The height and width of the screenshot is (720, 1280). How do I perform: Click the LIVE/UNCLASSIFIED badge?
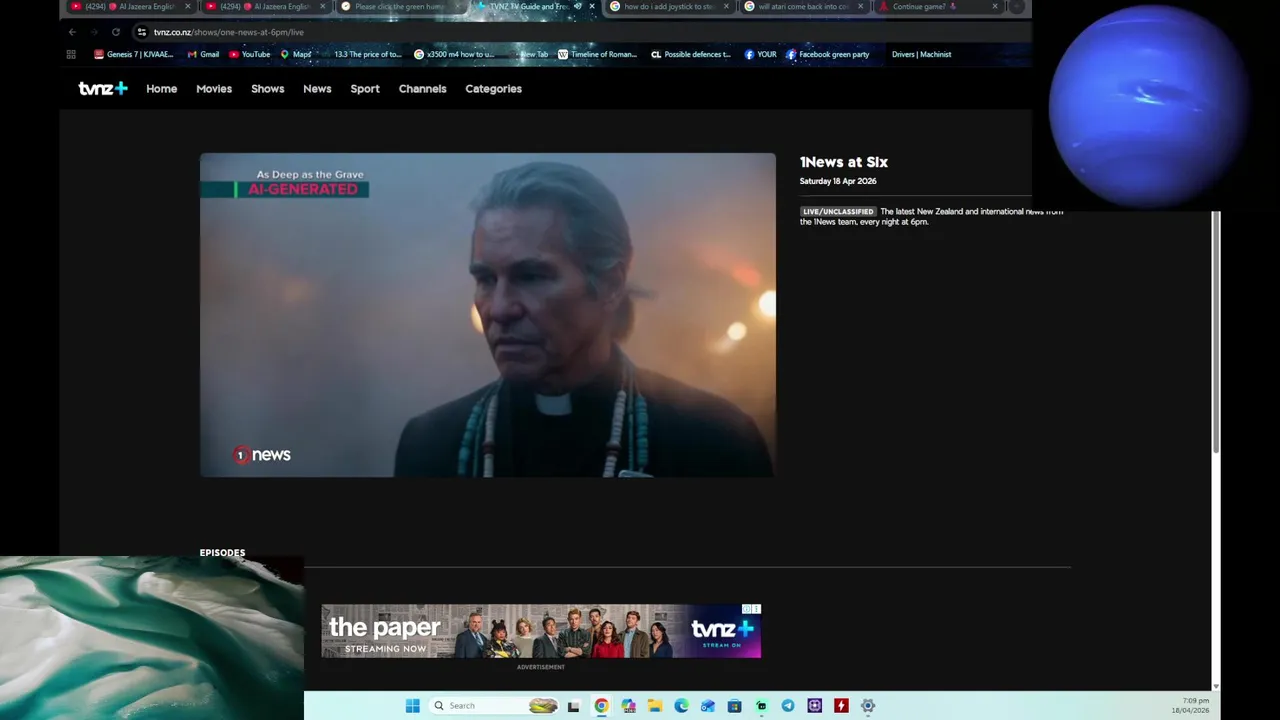click(x=838, y=212)
